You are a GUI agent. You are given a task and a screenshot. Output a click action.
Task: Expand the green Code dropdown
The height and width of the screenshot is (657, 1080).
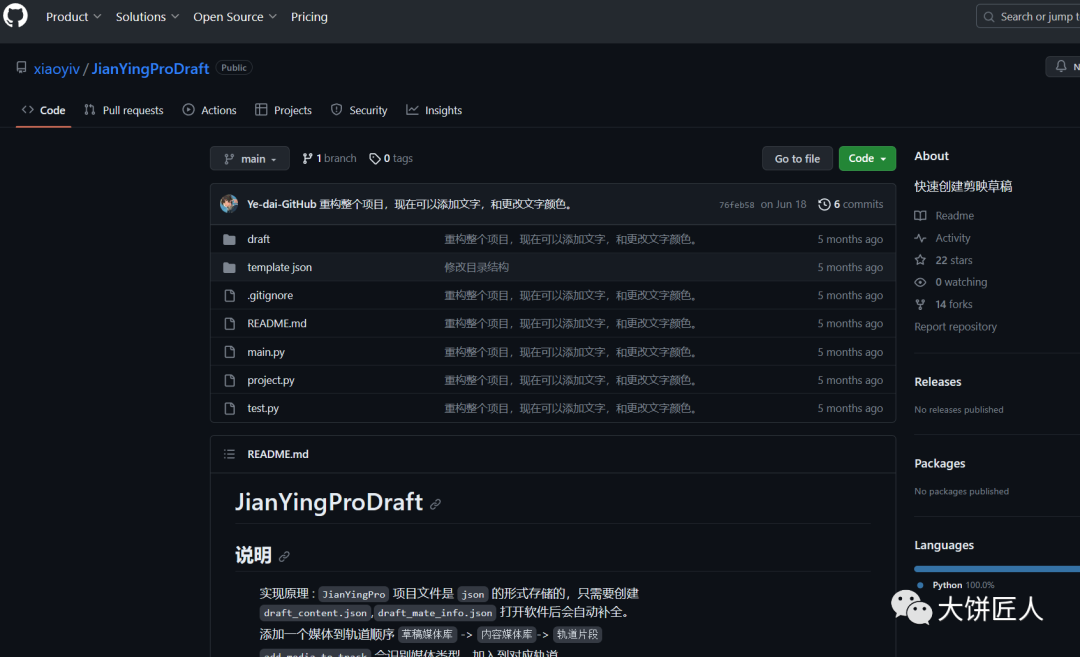tap(866, 158)
